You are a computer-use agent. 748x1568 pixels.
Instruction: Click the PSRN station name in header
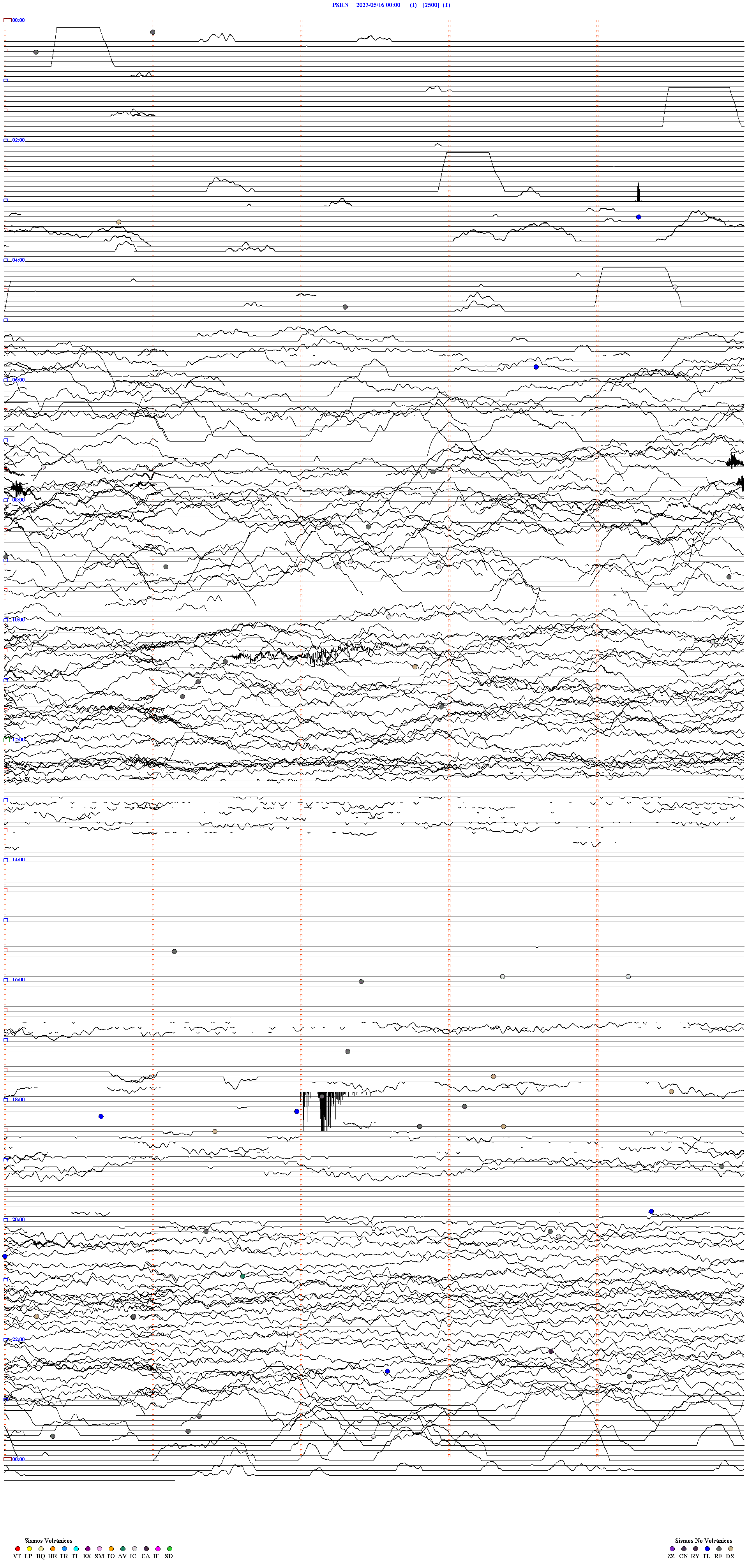[x=340, y=5]
